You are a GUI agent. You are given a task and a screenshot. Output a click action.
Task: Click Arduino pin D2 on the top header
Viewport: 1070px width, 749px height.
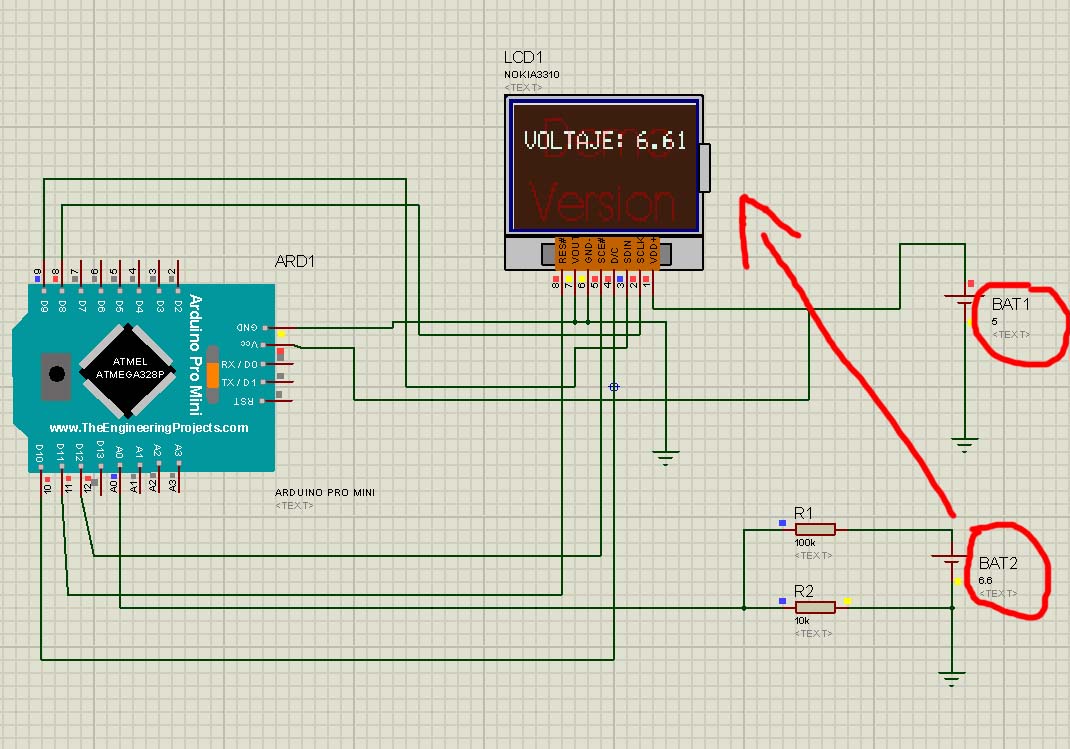coord(178,290)
